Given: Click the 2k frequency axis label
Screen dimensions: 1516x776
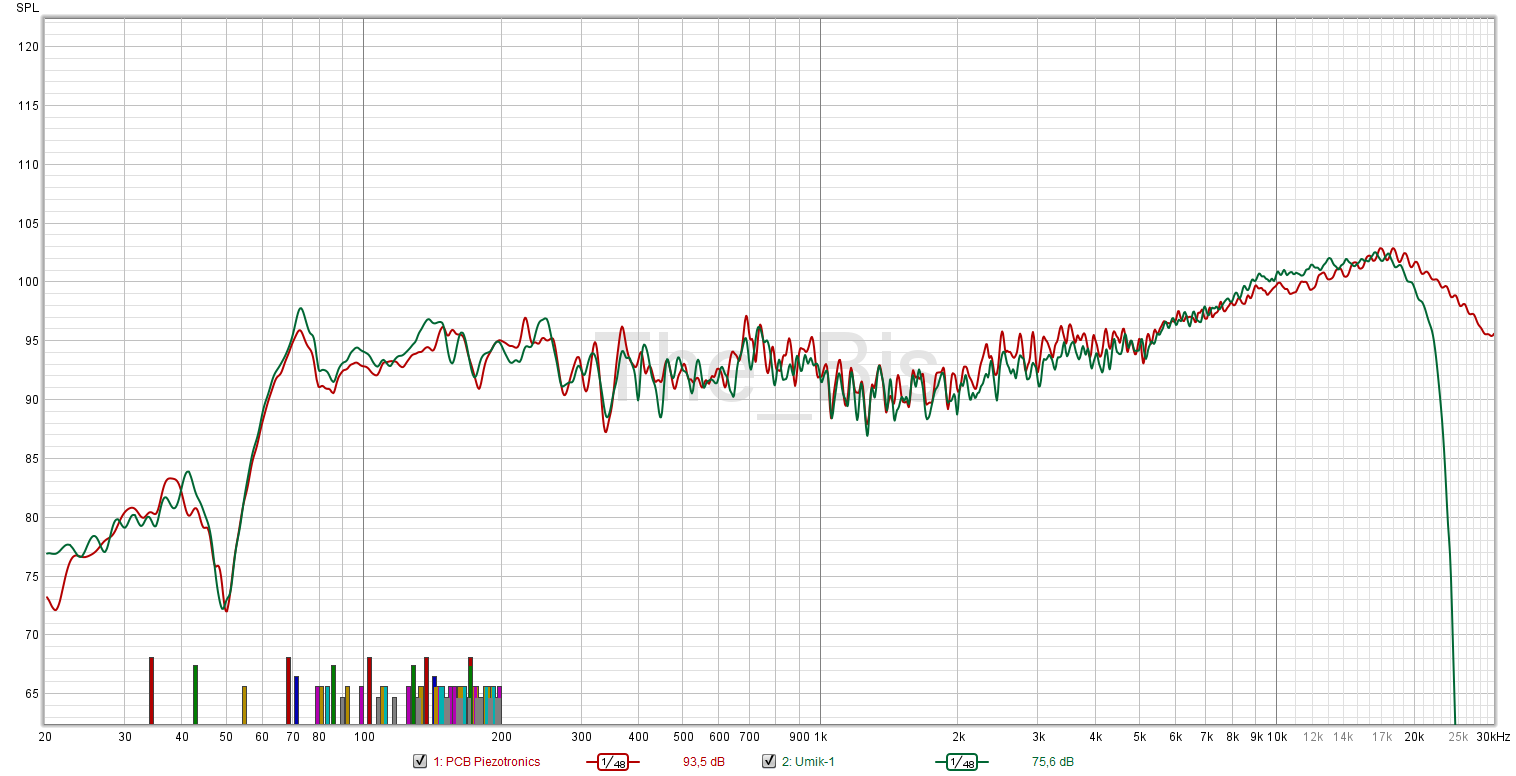Looking at the screenshot, I should (x=958, y=737).
